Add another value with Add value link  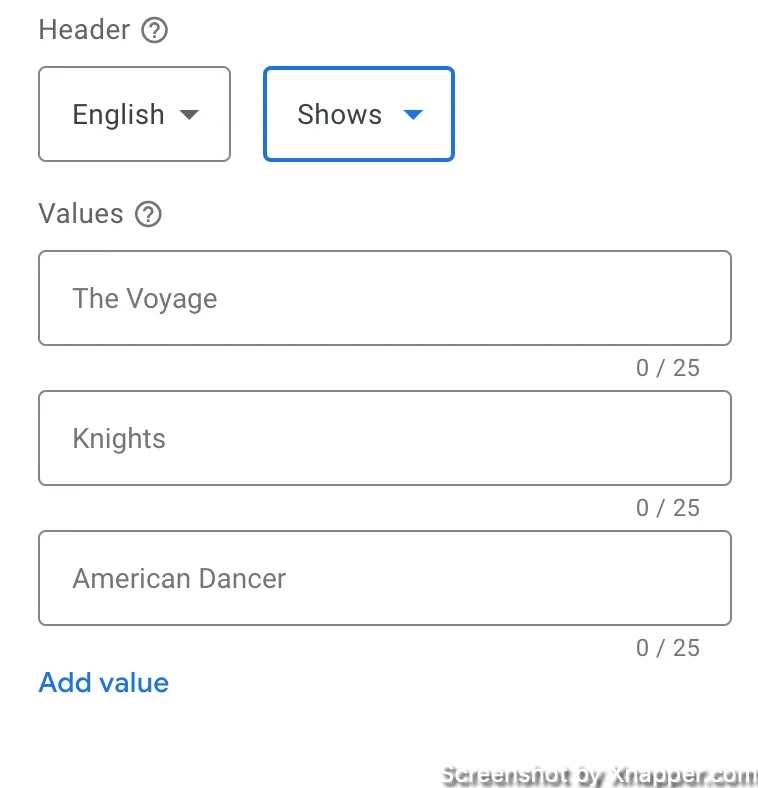coord(104,682)
